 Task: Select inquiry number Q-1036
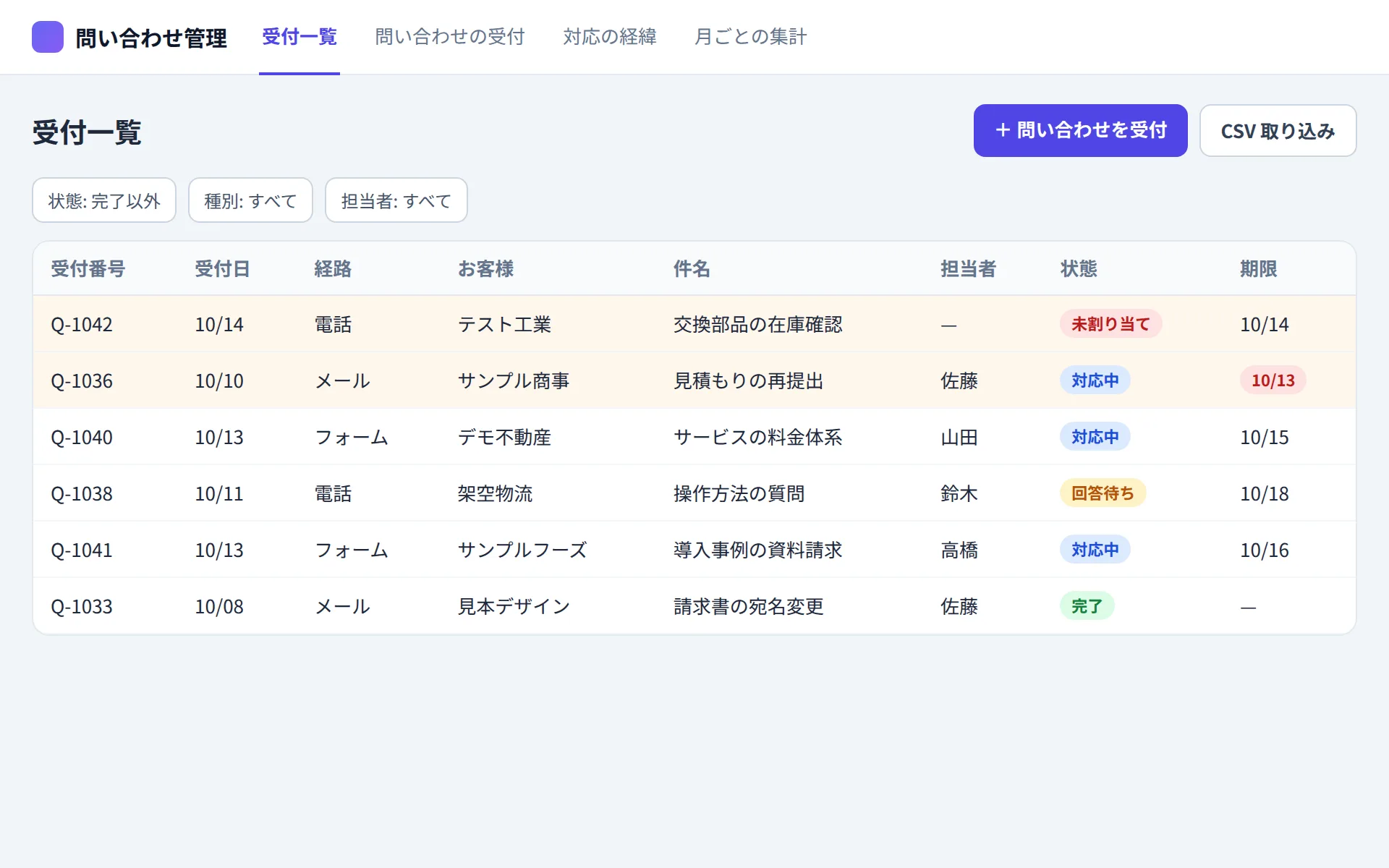(82, 381)
